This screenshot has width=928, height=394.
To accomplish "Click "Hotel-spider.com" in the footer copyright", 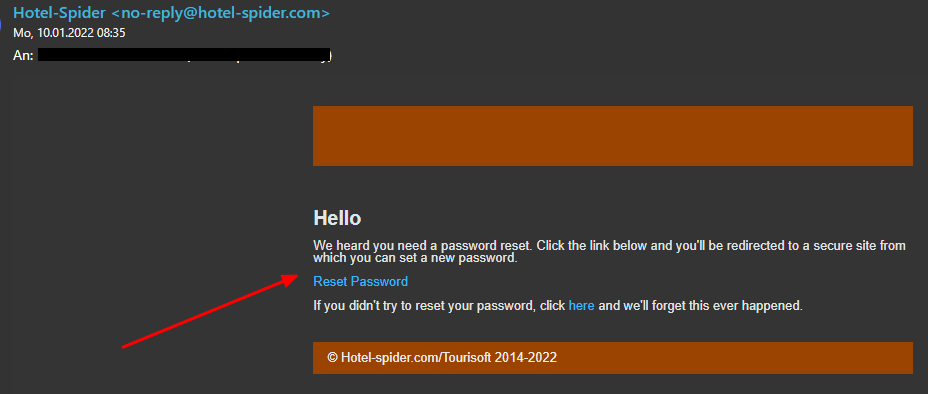I will tap(389, 357).
